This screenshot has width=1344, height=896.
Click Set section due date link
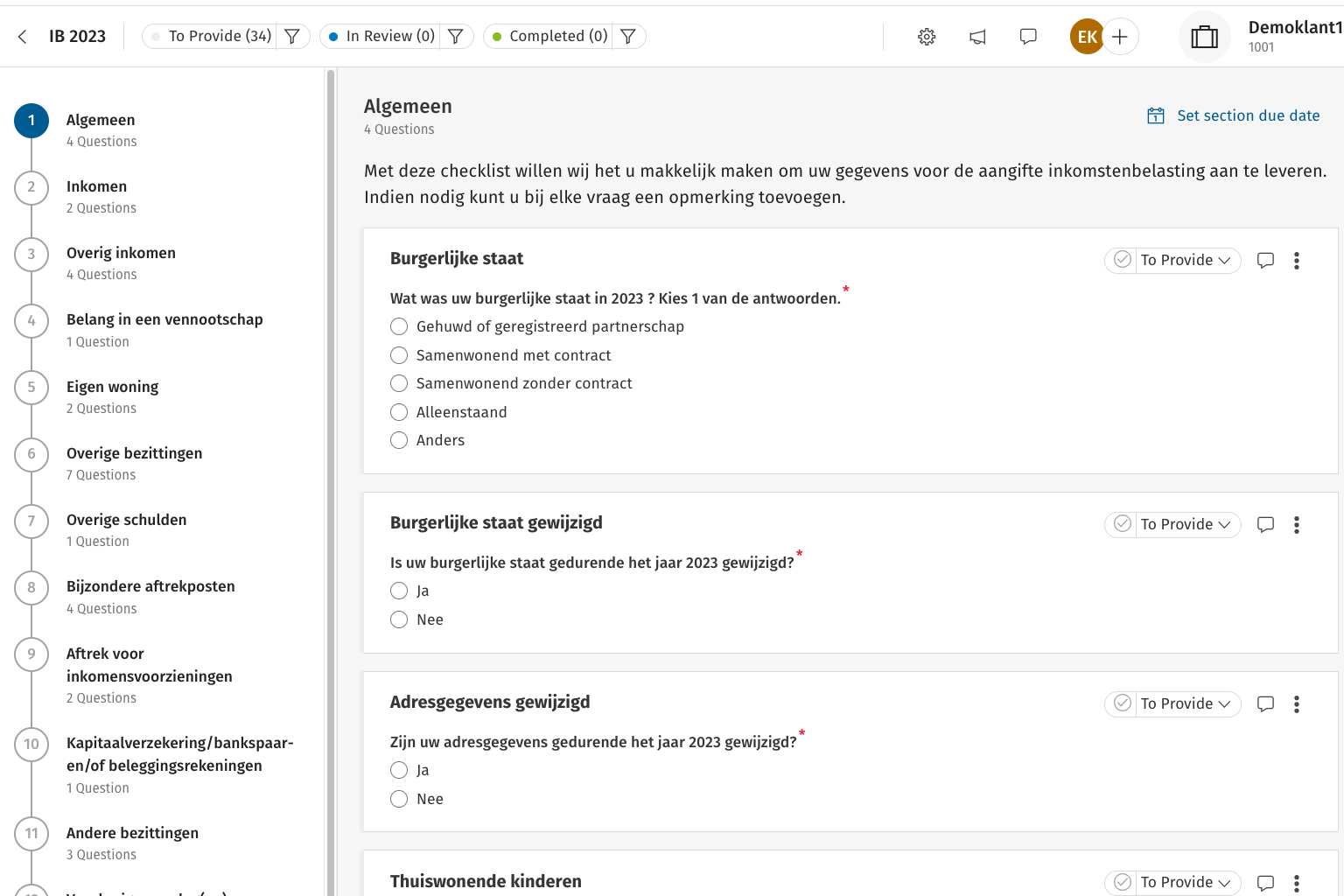point(1234,115)
